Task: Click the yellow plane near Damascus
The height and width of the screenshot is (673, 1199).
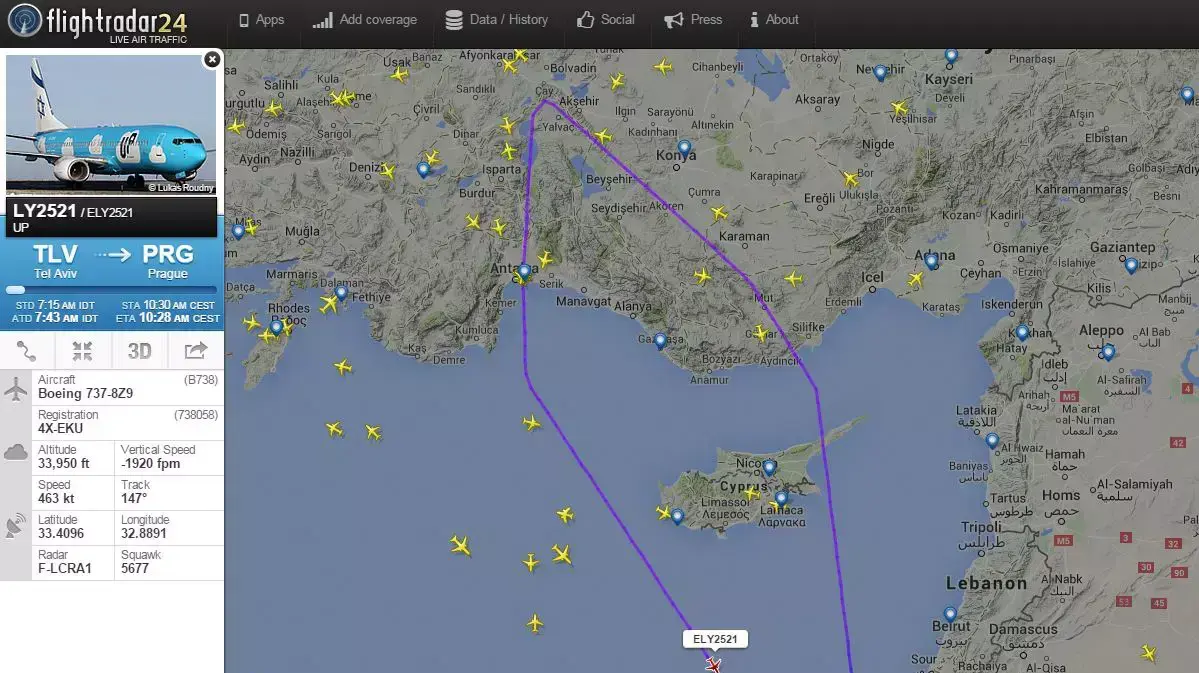Action: point(1148,652)
